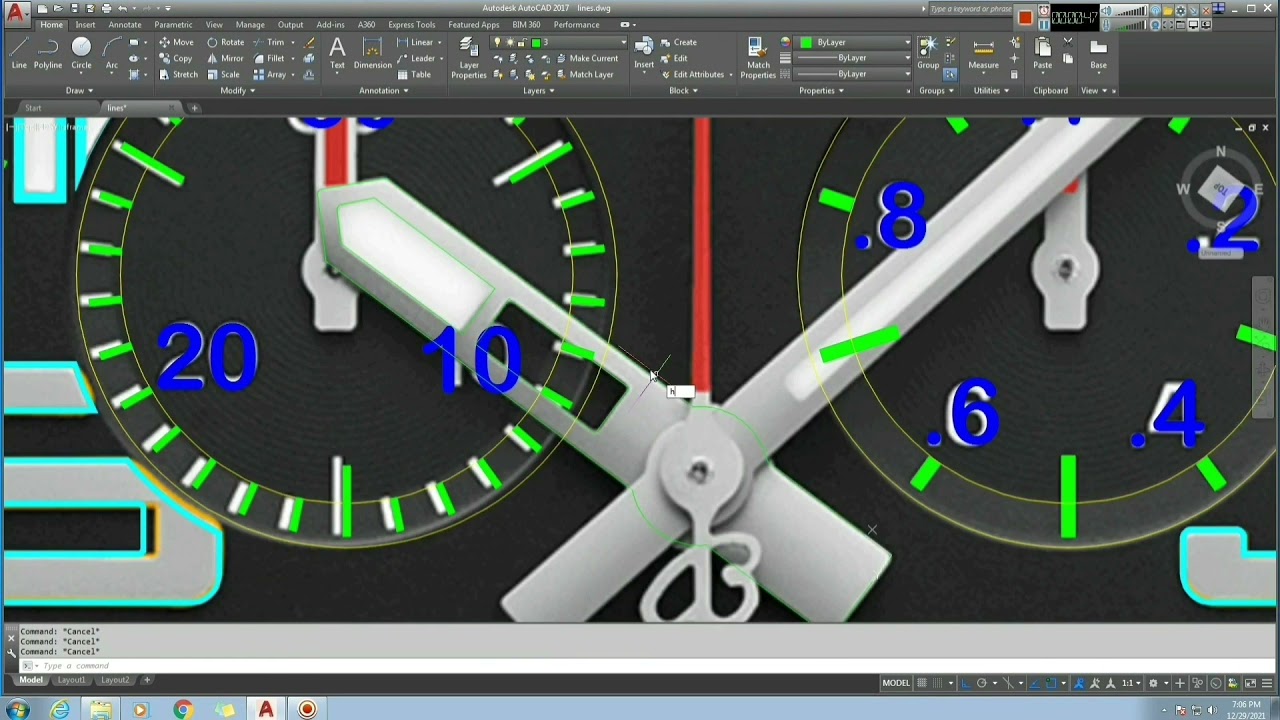This screenshot has width=1280, height=720.
Task: Toggle clean screen mode
Action: click(1250, 683)
